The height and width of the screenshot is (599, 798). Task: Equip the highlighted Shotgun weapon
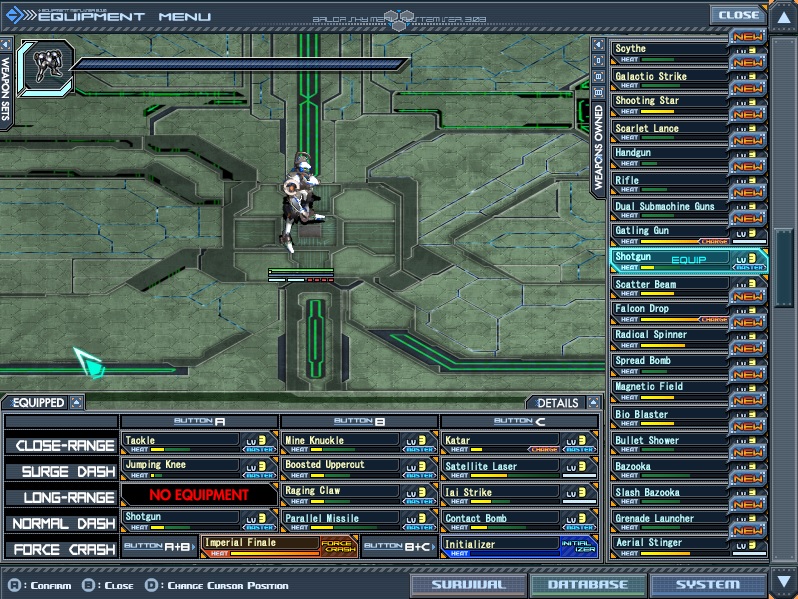(689, 261)
